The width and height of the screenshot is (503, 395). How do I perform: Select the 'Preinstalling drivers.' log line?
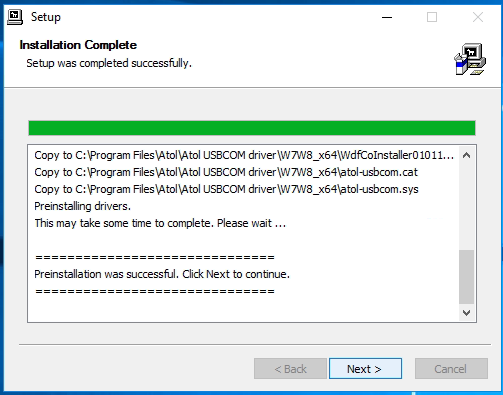(x=82, y=206)
